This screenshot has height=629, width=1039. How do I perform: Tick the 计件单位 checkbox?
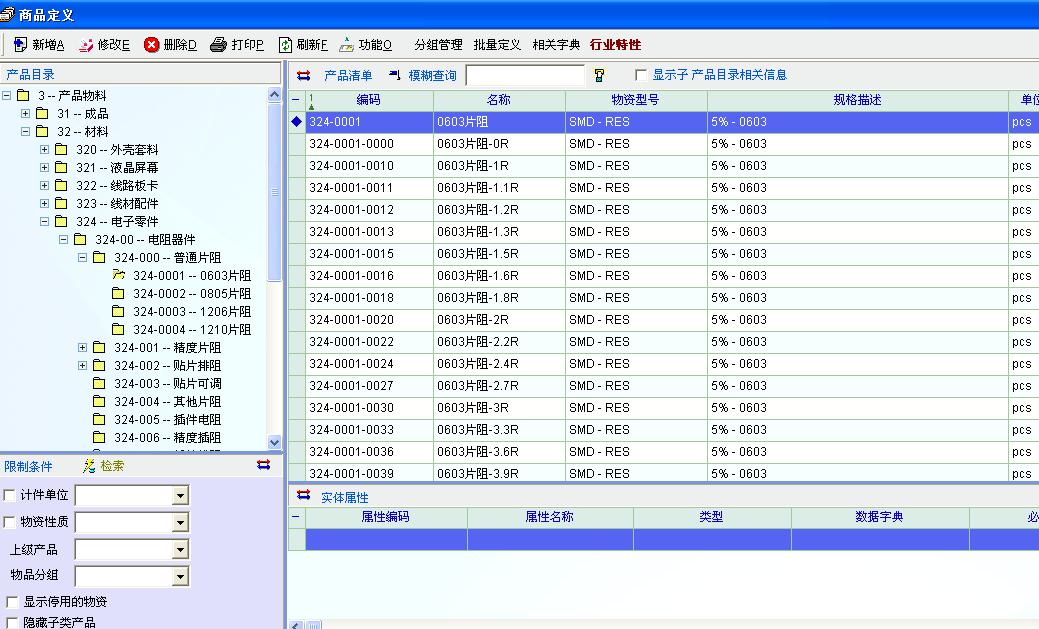click(10, 495)
